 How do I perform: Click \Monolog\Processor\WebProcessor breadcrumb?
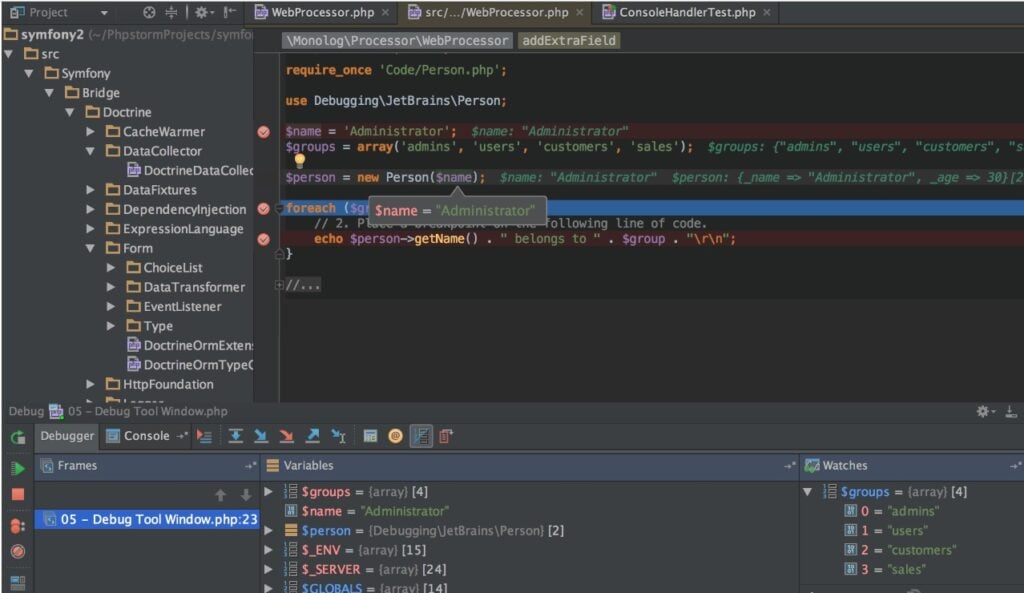click(396, 40)
